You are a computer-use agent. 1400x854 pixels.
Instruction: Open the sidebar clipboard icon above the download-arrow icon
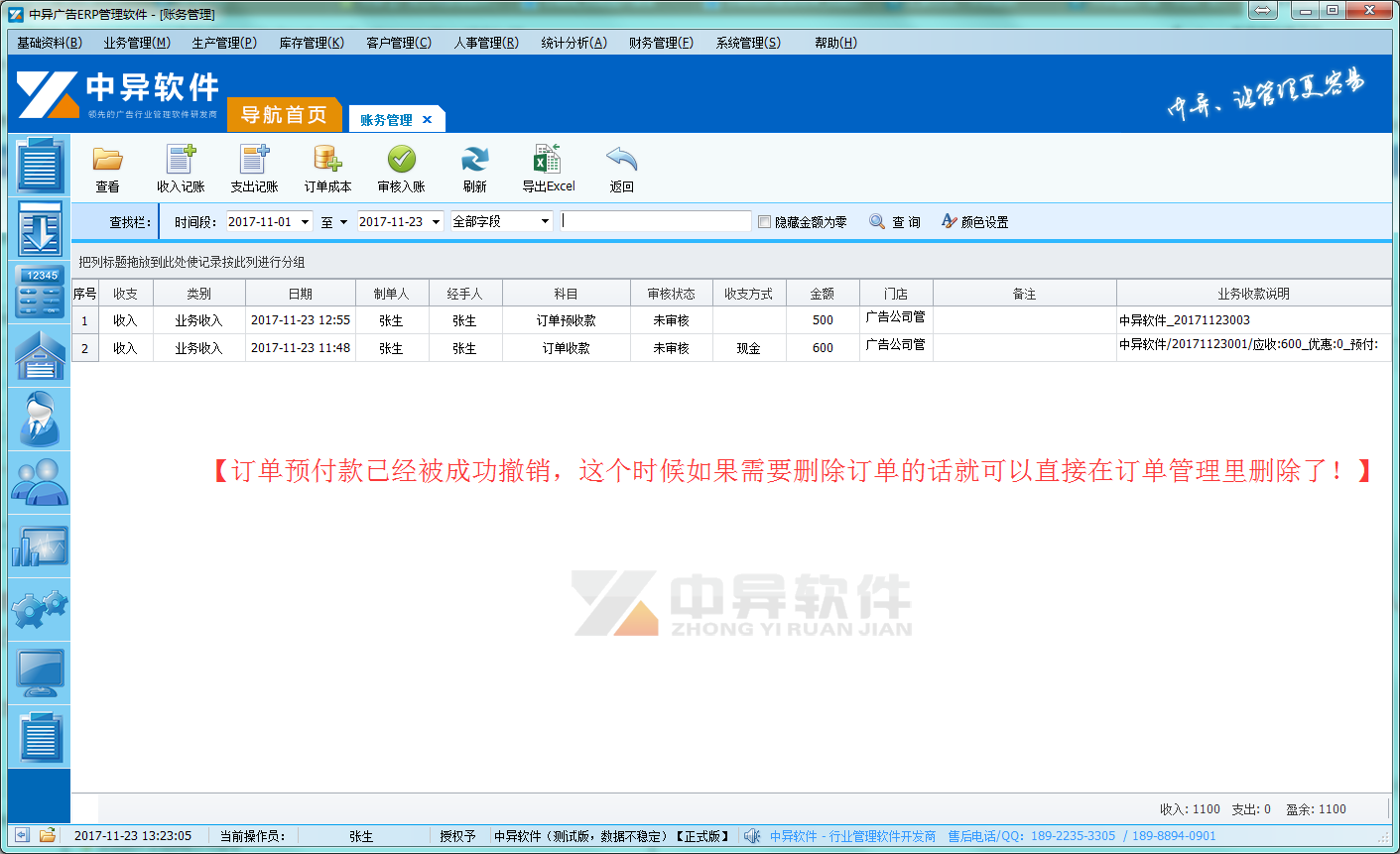(40, 166)
